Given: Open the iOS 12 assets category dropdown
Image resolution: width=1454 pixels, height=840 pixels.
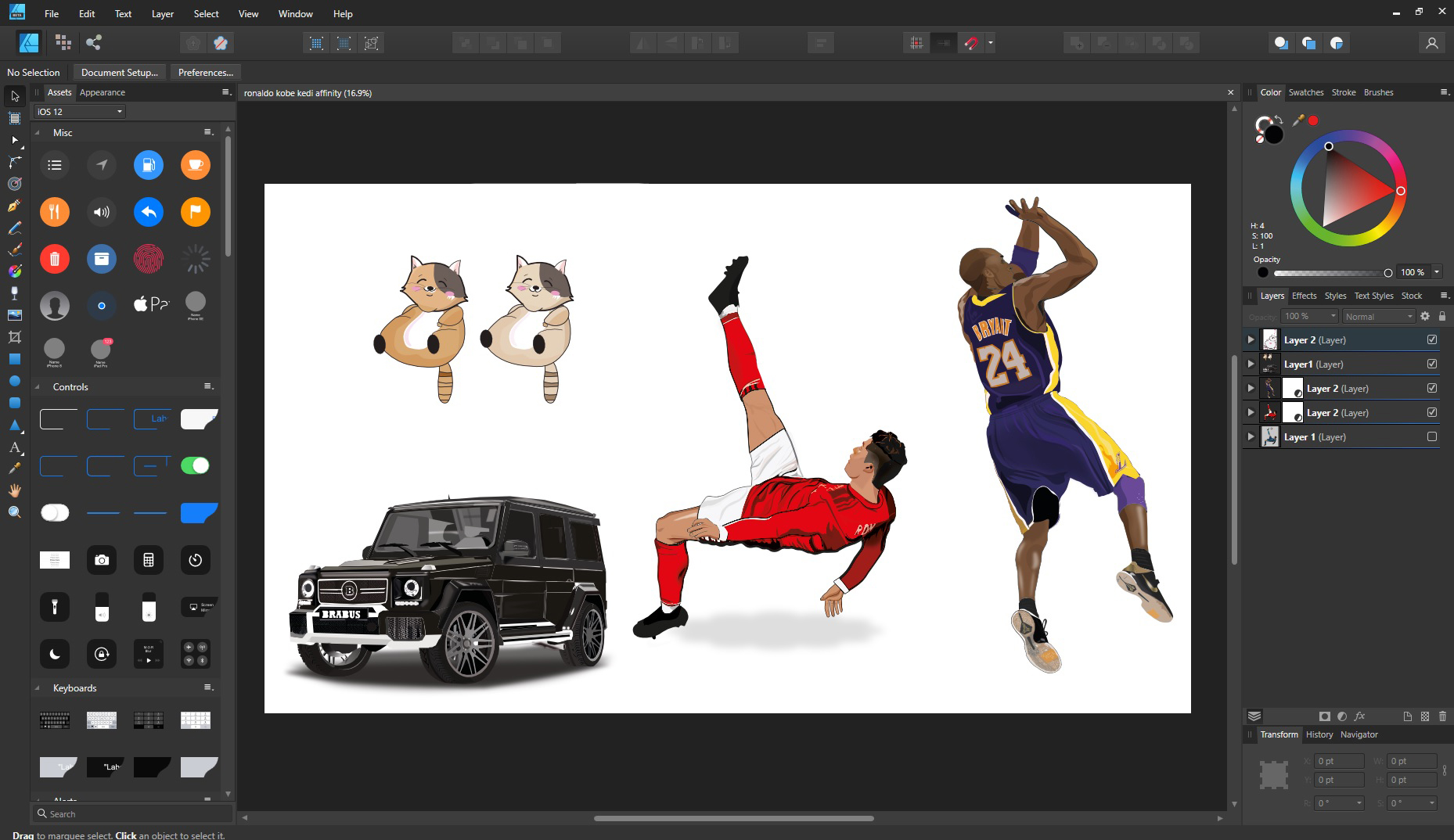Looking at the screenshot, I should [x=80, y=112].
